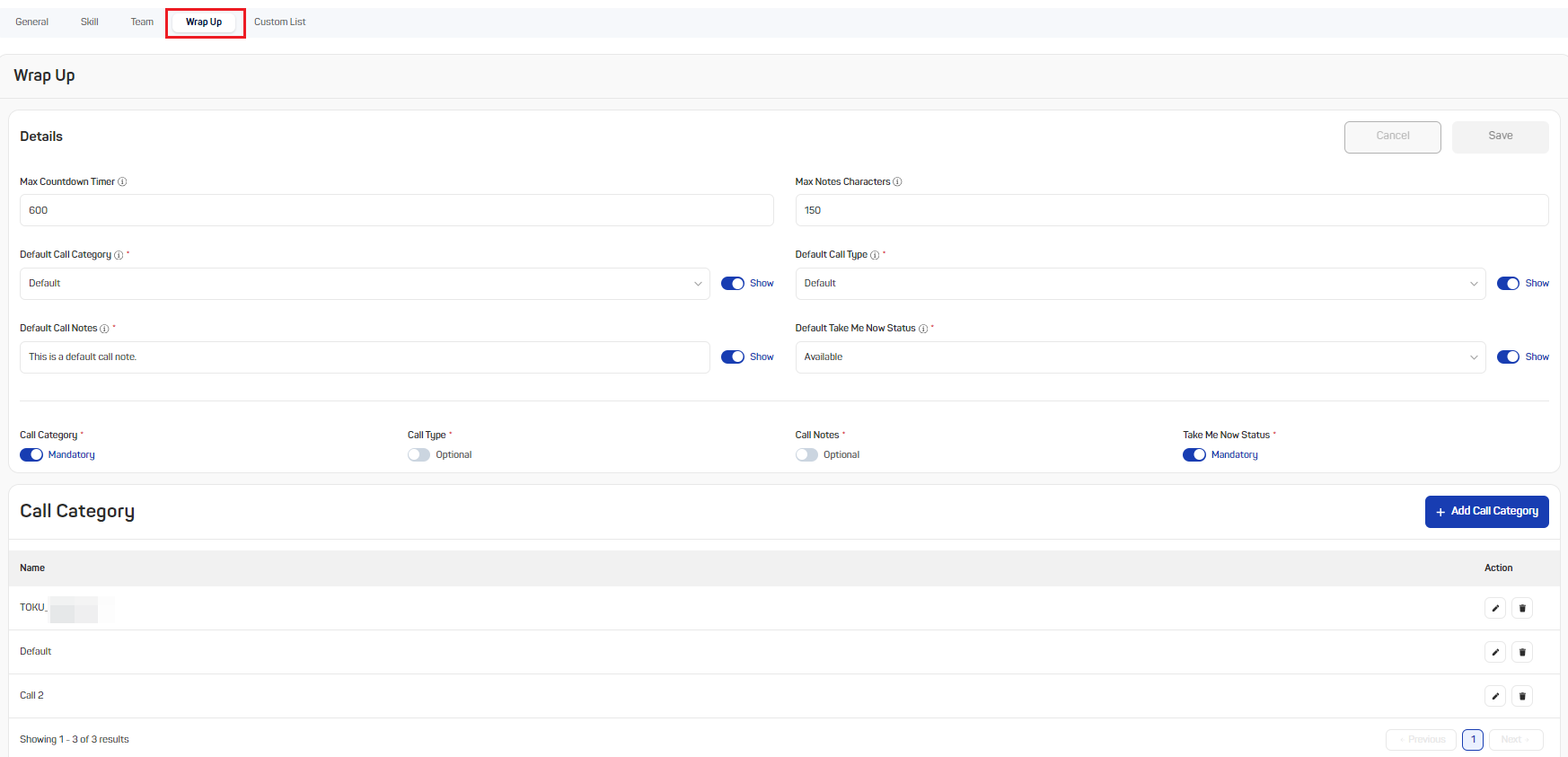Select the Wrap Up tab
This screenshot has width=1568, height=757.
click(x=204, y=22)
